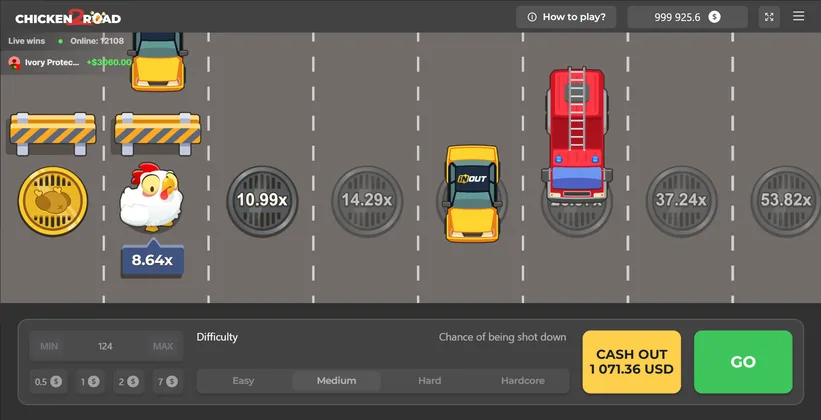Click the yellow INOUT taxi
The image size is (821, 420).
tap(472, 192)
